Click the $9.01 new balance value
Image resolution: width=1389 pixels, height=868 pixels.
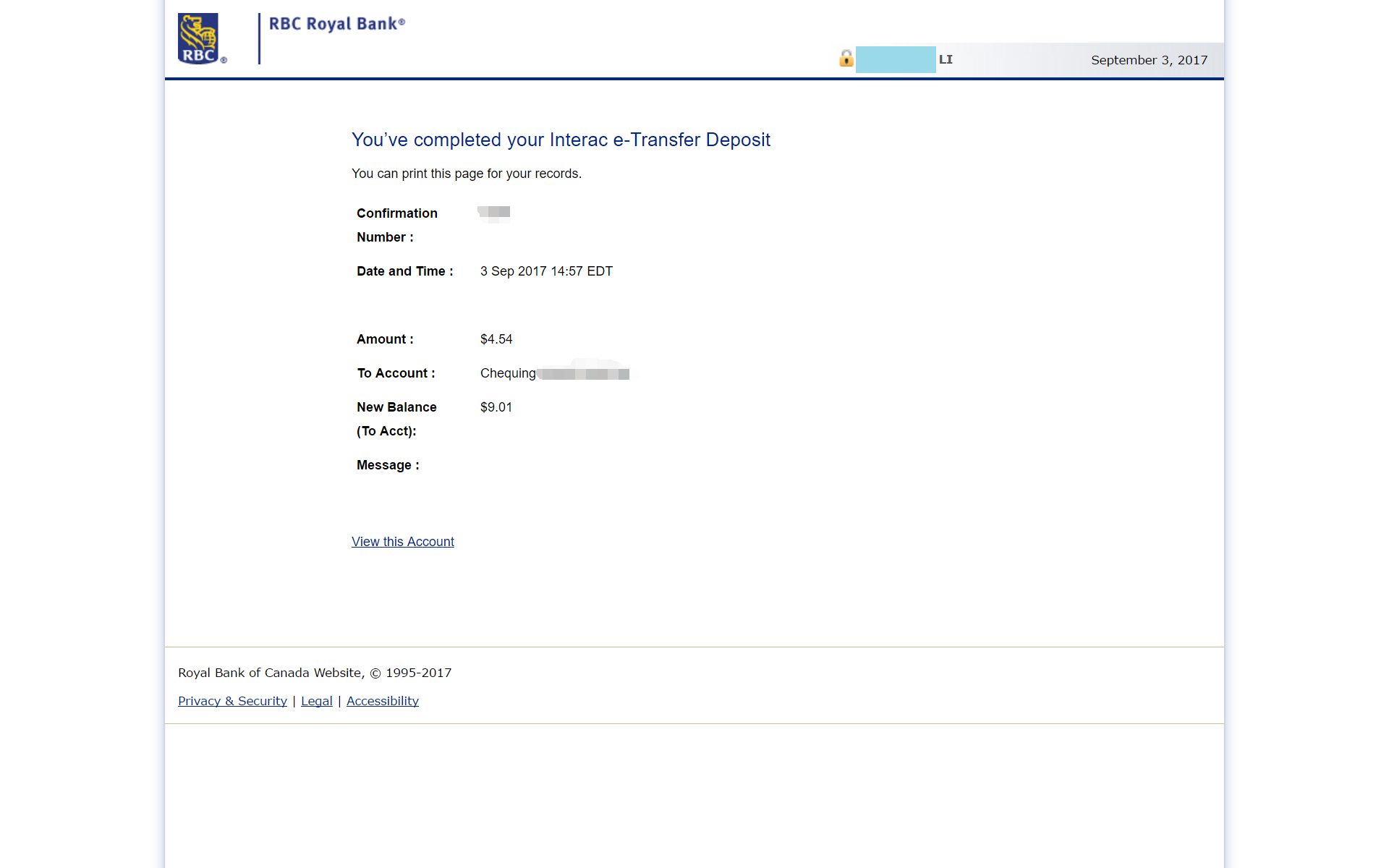[496, 407]
